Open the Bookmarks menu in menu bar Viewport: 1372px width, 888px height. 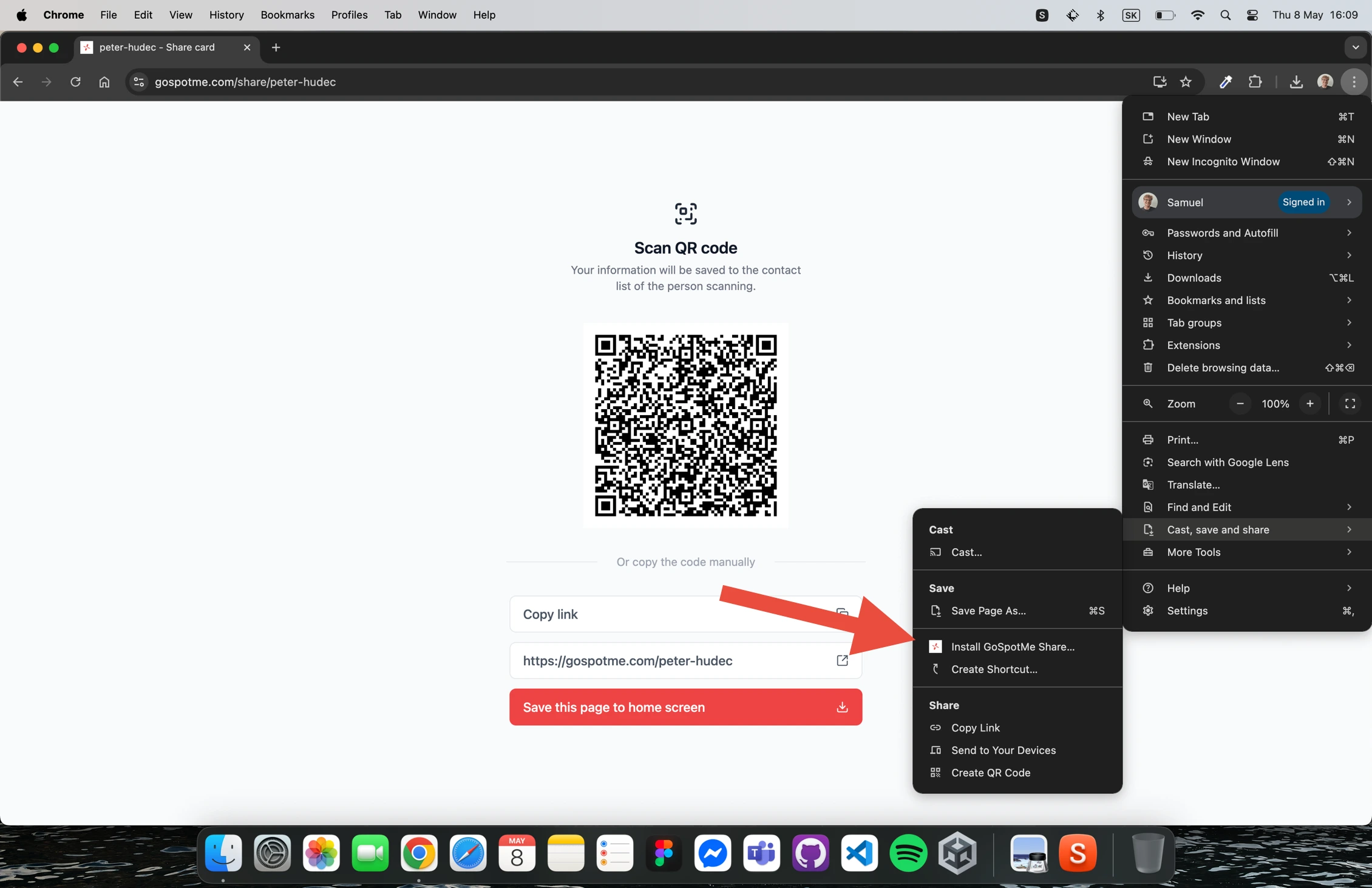click(x=288, y=15)
